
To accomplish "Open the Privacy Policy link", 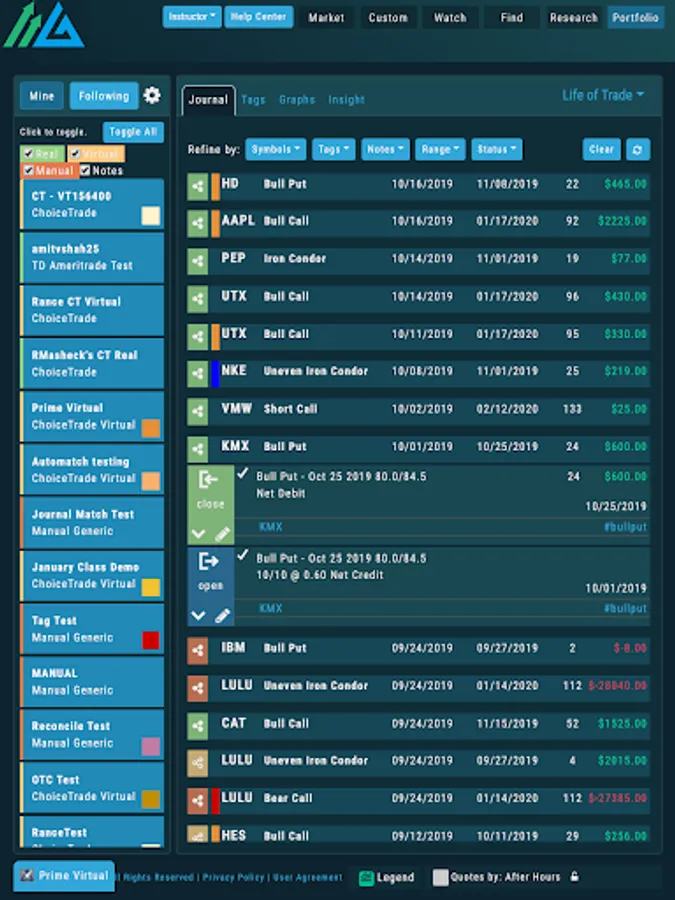I will [233, 877].
